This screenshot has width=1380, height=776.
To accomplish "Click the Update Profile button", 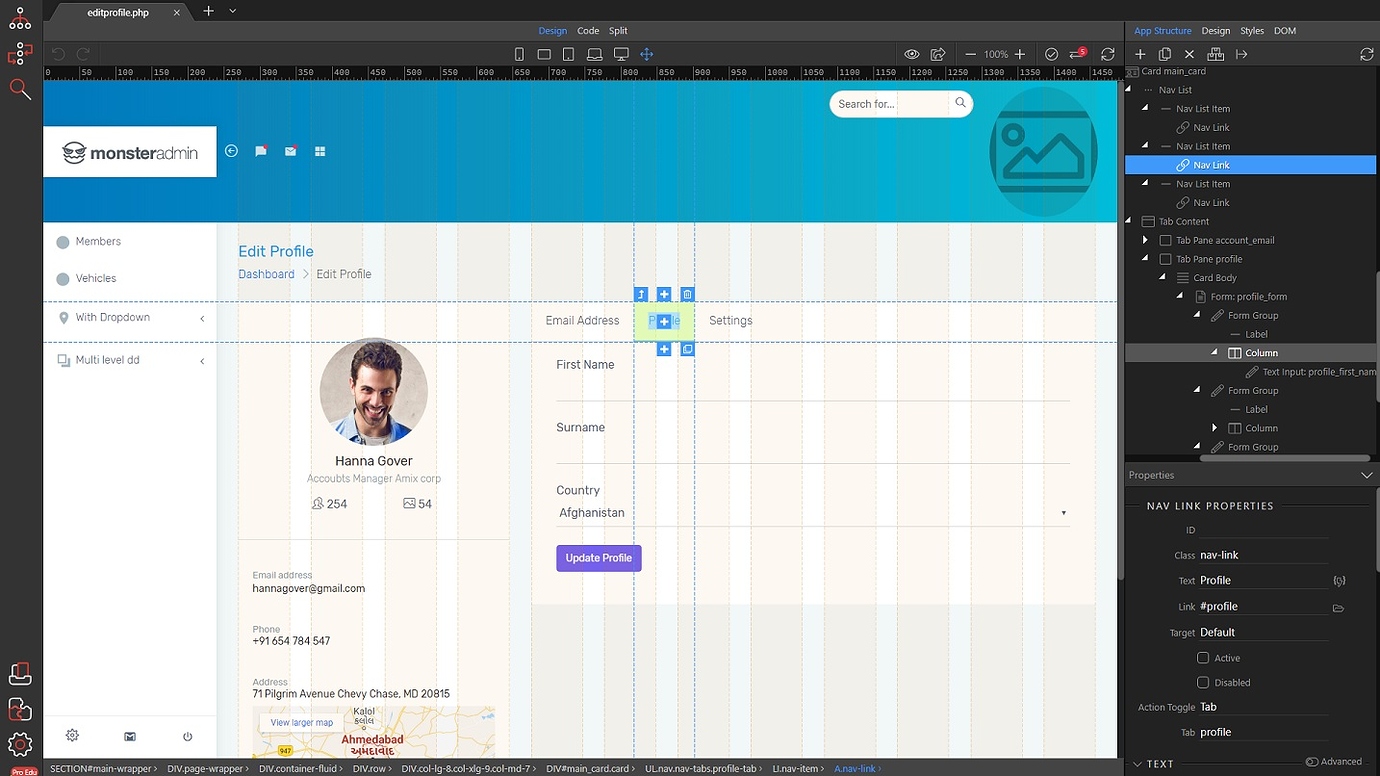I will [x=598, y=557].
